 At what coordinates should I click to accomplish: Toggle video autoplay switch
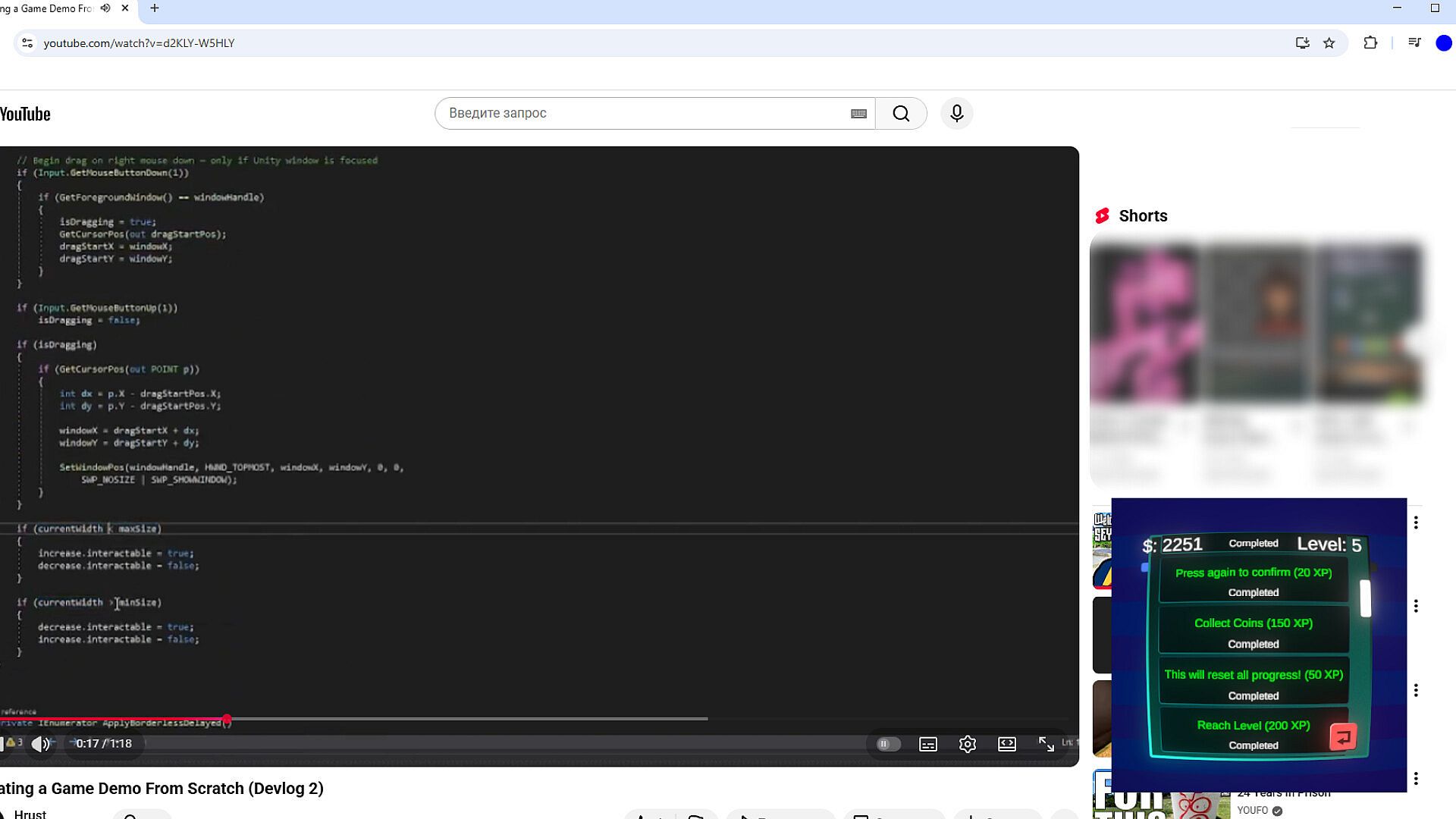(x=888, y=744)
